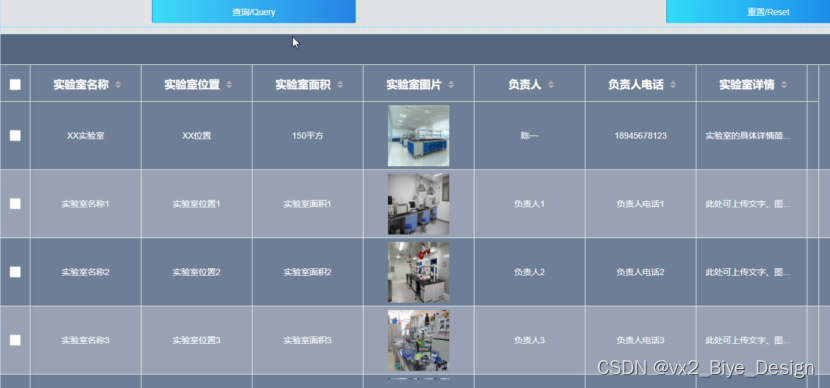
Task: Select the 实验室名称2 cell
Action: [x=86, y=272]
